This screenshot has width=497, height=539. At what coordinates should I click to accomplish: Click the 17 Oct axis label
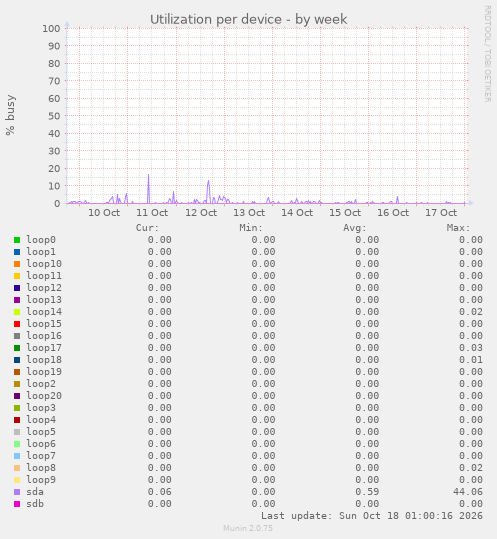[x=441, y=213]
